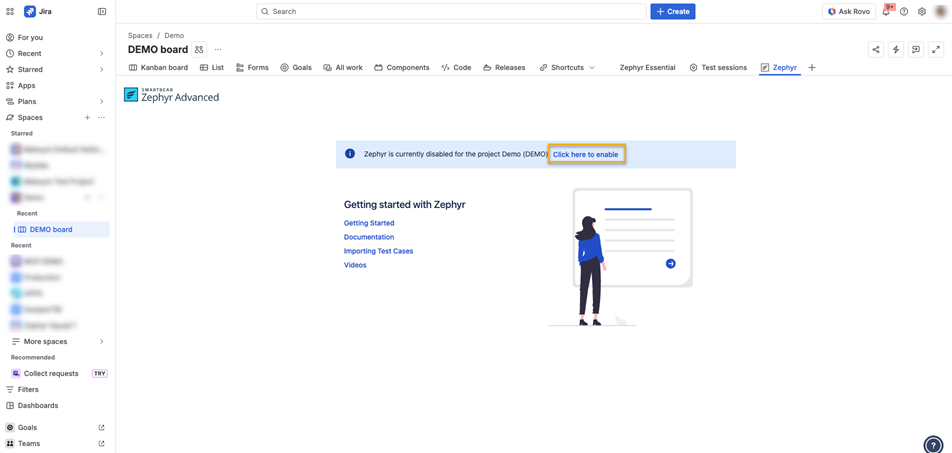Click here to enable Zephyr link

pyautogui.click(x=586, y=155)
